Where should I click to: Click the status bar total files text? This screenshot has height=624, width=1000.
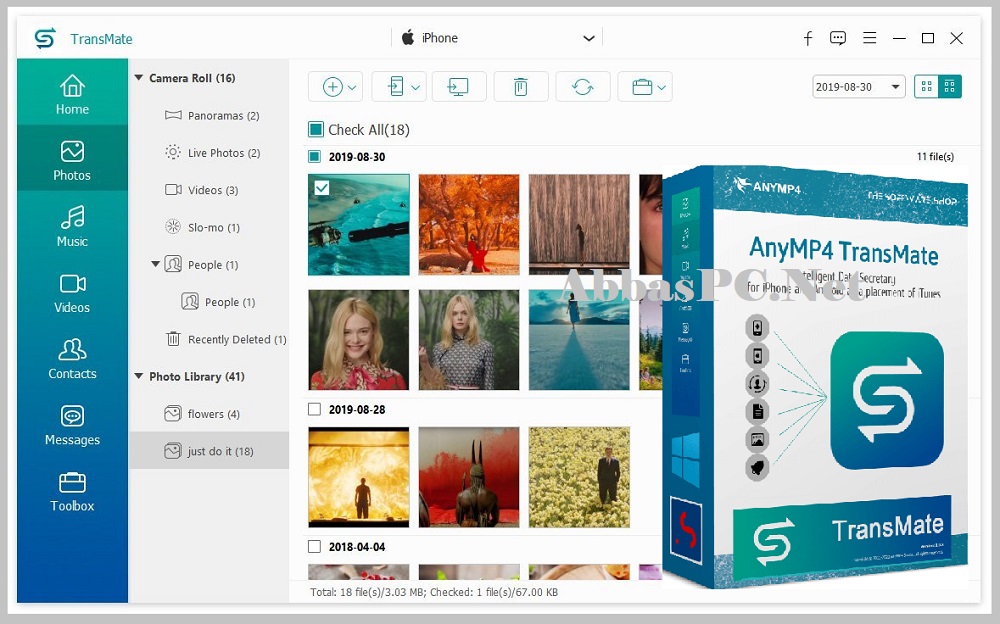tap(434, 592)
